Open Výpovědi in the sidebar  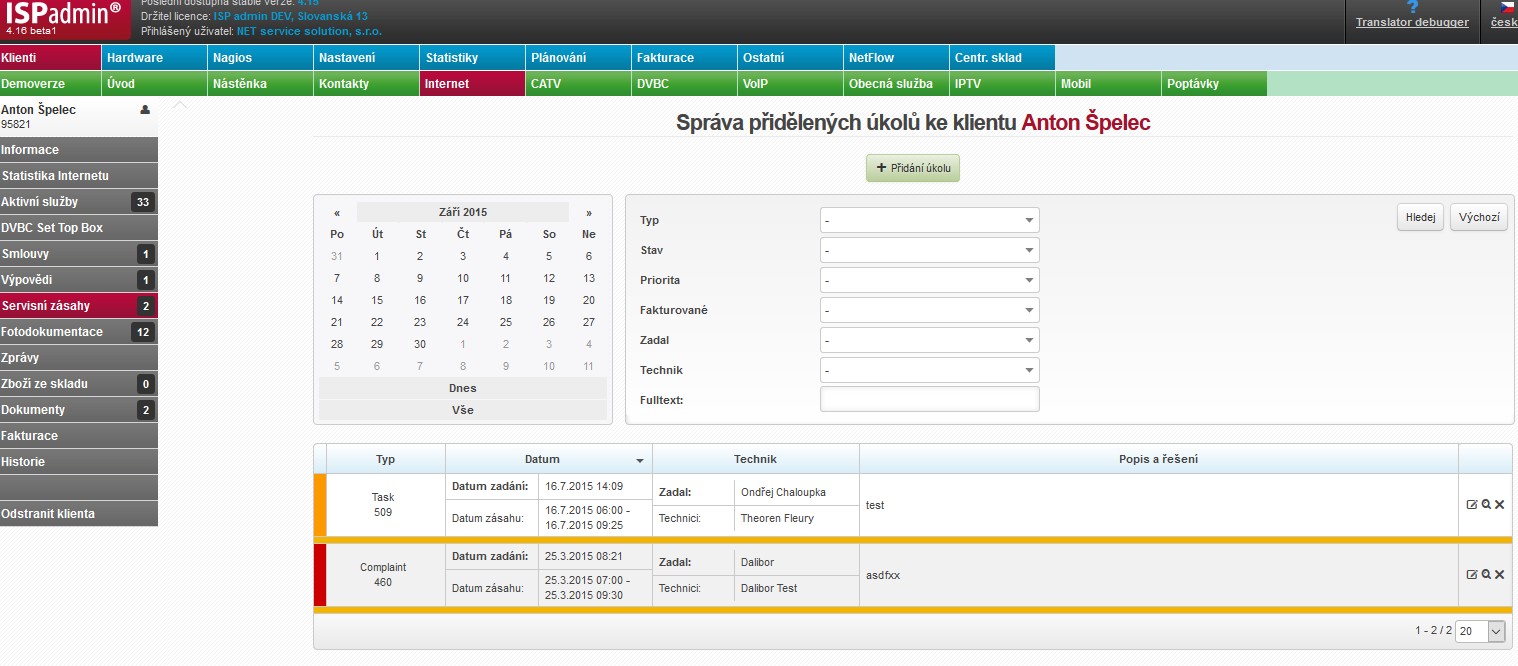click(x=79, y=280)
